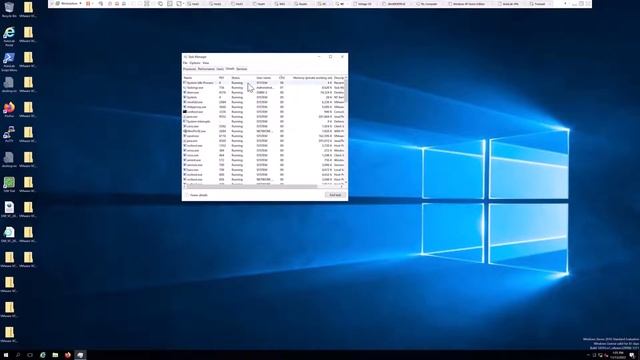Switch to the Services tab
This screenshot has height=360, width=640.
pyautogui.click(x=242, y=69)
